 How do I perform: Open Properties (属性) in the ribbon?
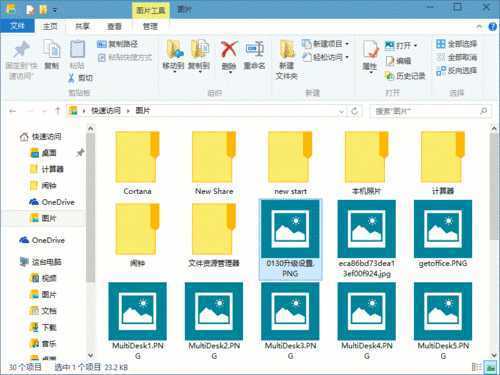pyautogui.click(x=370, y=57)
